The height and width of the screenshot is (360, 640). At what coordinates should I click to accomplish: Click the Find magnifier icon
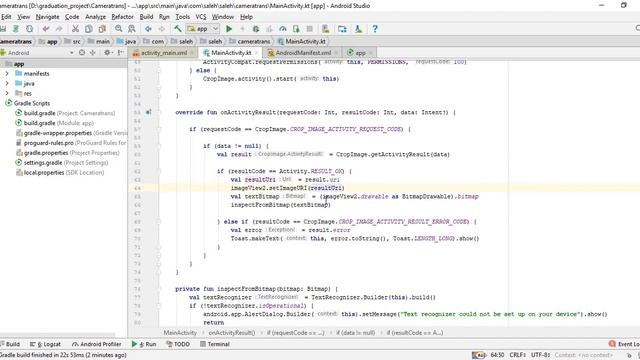point(118,29)
